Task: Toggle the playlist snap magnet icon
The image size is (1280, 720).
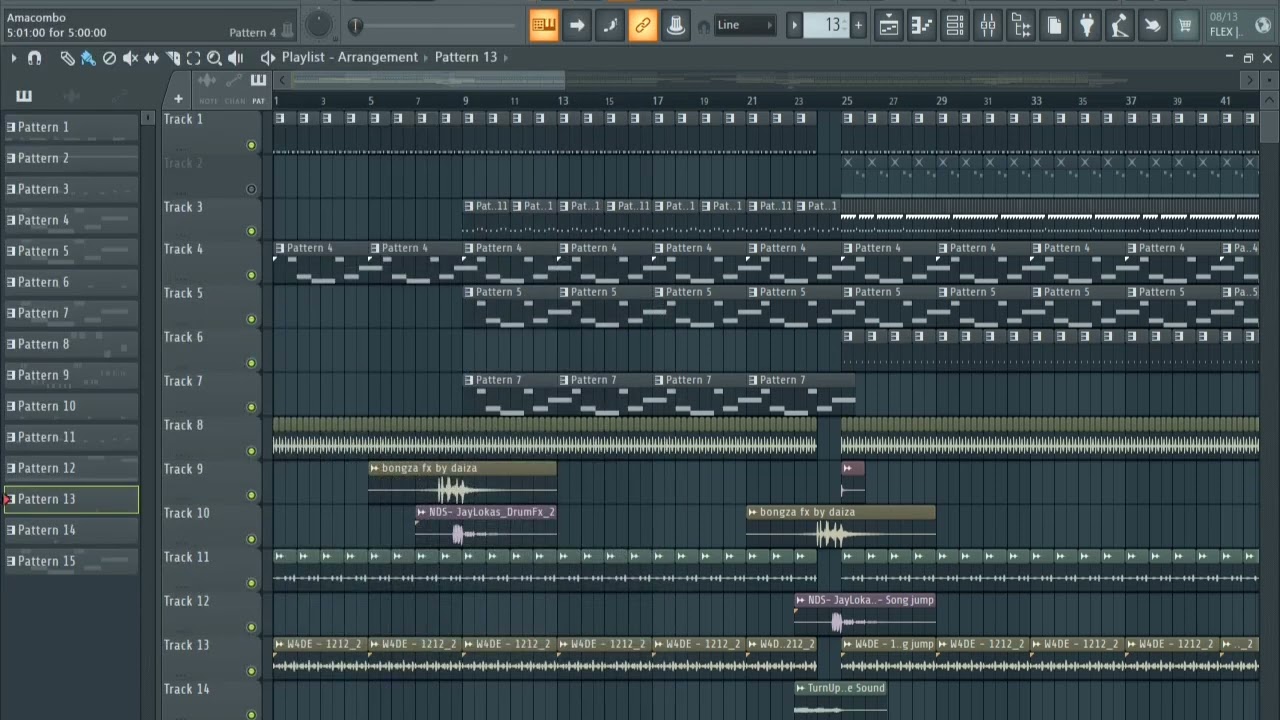Action: 34,58
